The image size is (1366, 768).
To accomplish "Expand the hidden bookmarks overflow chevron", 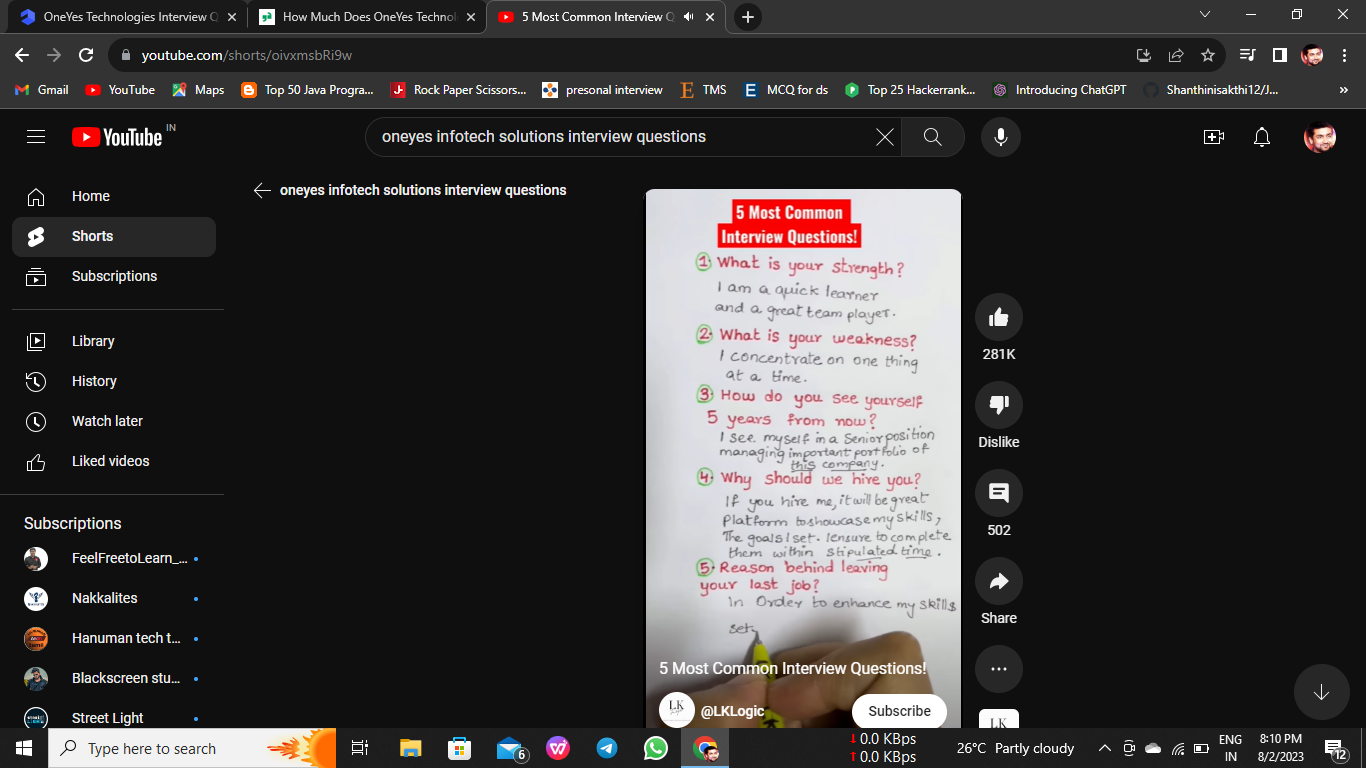I will [x=1343, y=90].
